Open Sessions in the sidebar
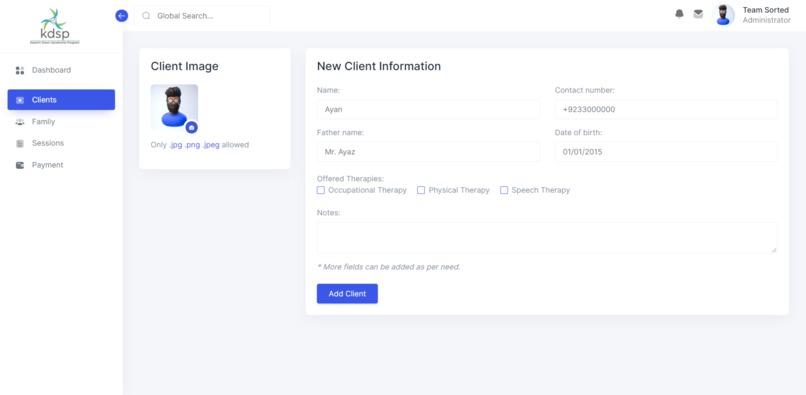 point(61,143)
